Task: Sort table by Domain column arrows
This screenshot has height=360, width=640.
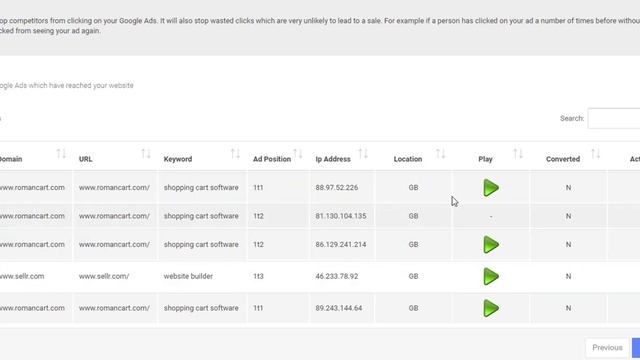Action: pos(61,154)
